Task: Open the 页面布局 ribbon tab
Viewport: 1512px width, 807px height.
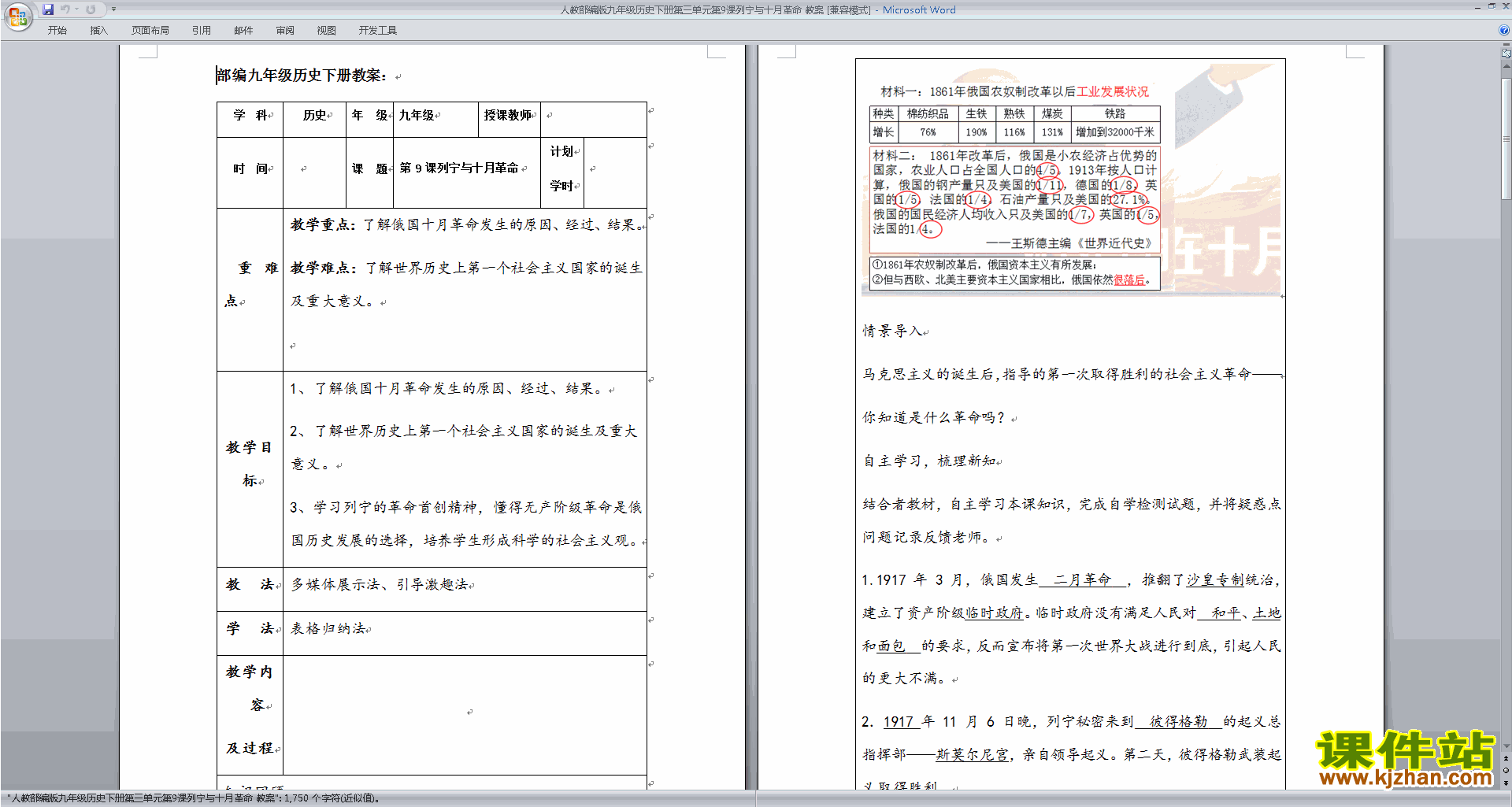Action: coord(150,31)
